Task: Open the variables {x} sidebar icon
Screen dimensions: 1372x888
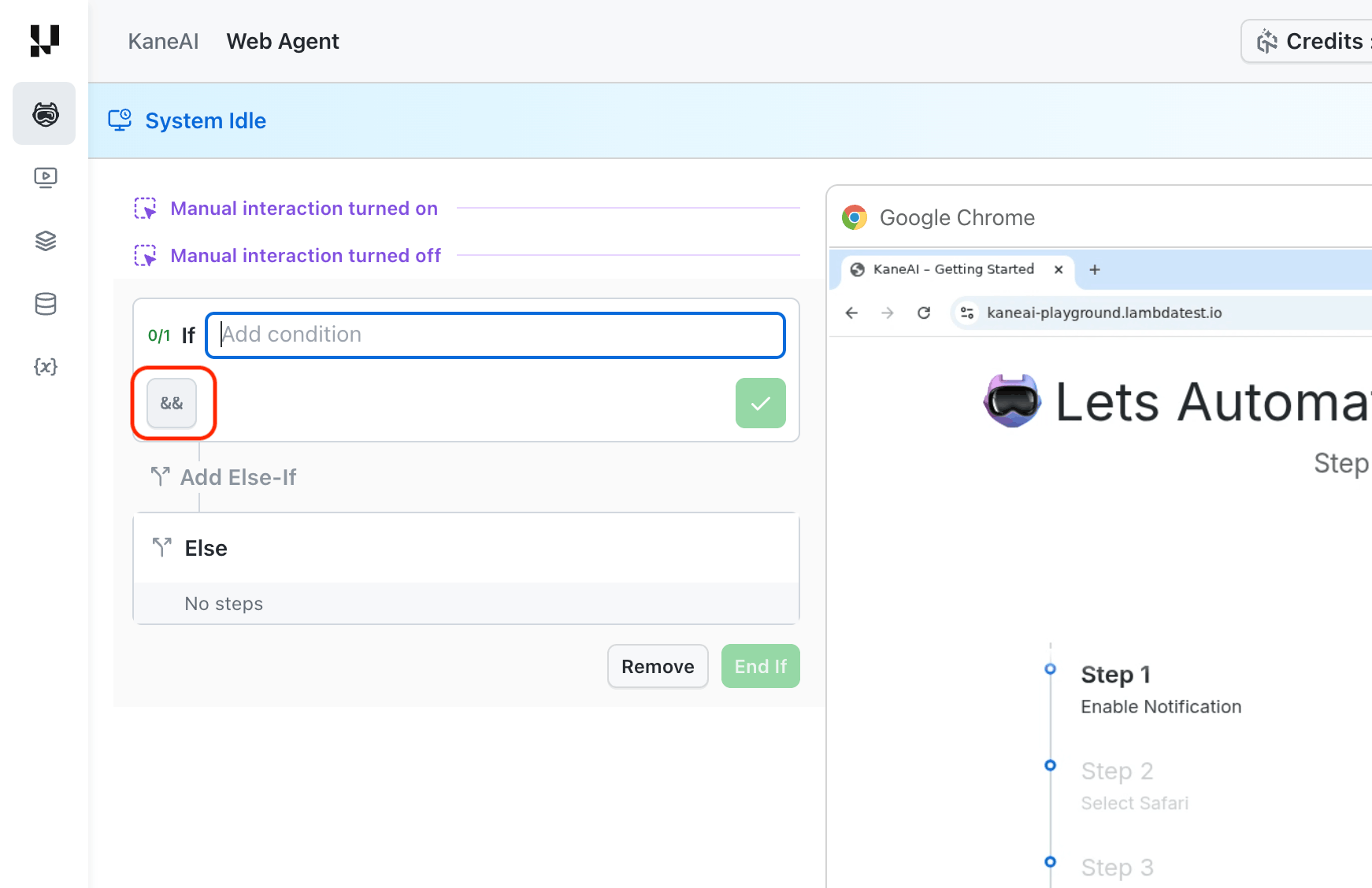Action: pos(45,367)
